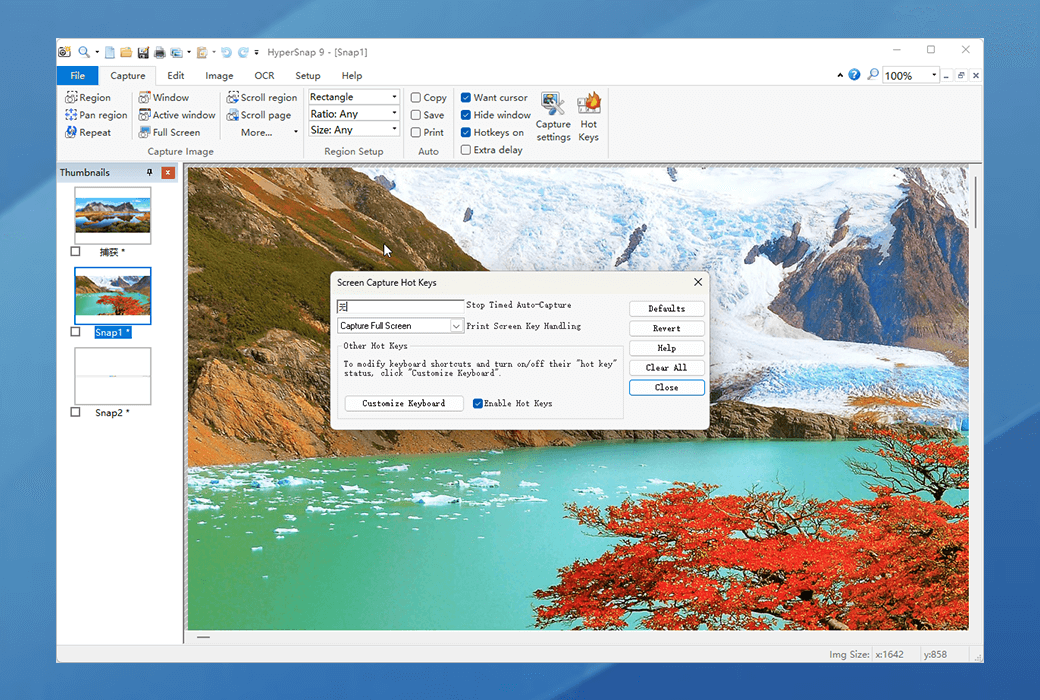Create a new image with the blank page icon
The width and height of the screenshot is (1040, 700).
tap(110, 52)
